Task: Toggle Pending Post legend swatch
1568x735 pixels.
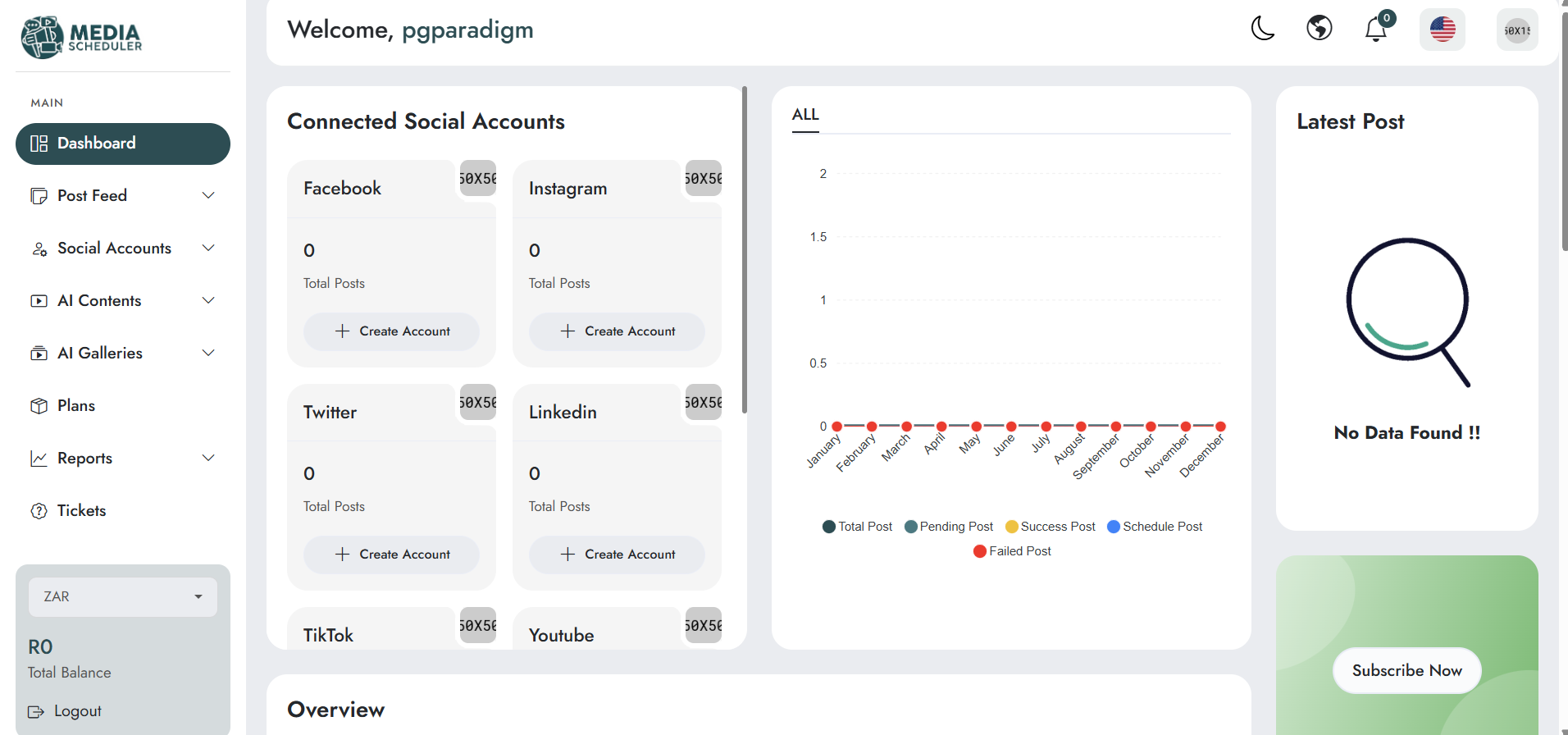Action: click(910, 527)
